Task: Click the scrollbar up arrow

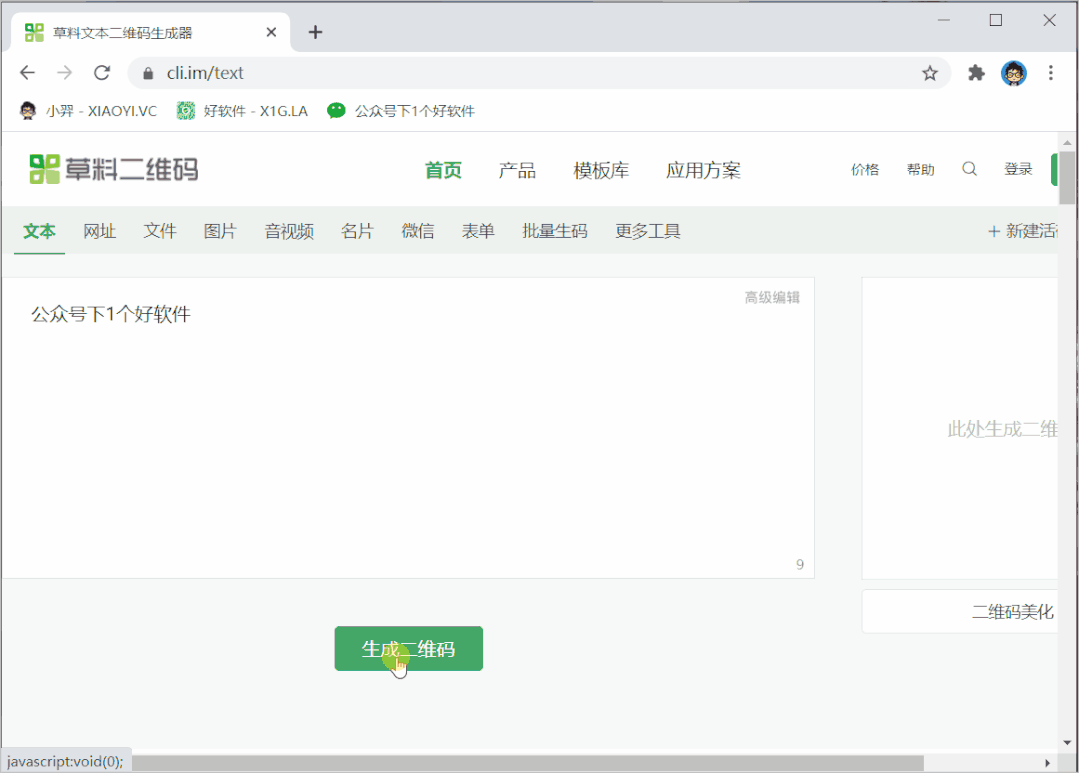Action: 1067,142
